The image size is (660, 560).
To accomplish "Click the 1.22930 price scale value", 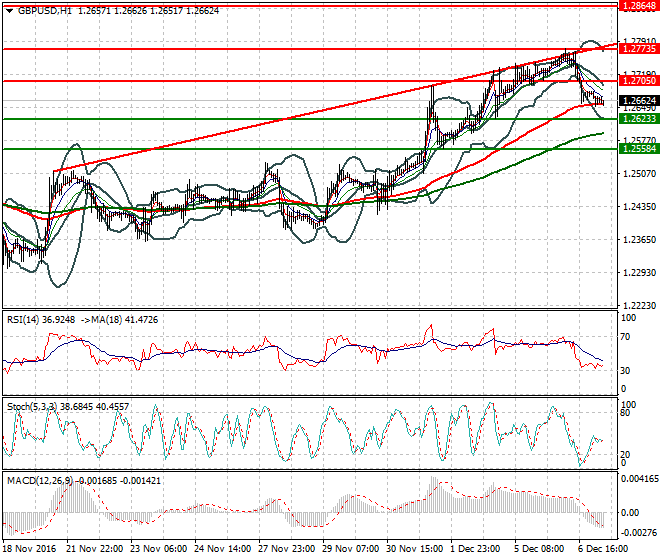I will pyautogui.click(x=639, y=273).
